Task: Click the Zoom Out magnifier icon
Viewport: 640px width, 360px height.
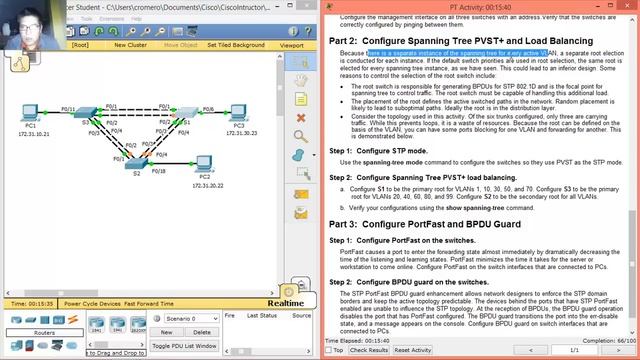Action: point(160,31)
